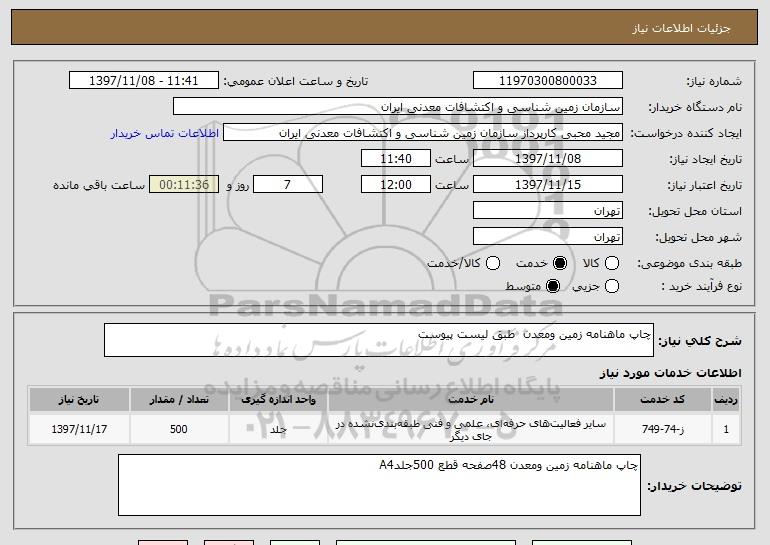Viewport: 770px width, 545px height.
Task: Click the validity date field 1397/11/15
Action: [548, 185]
